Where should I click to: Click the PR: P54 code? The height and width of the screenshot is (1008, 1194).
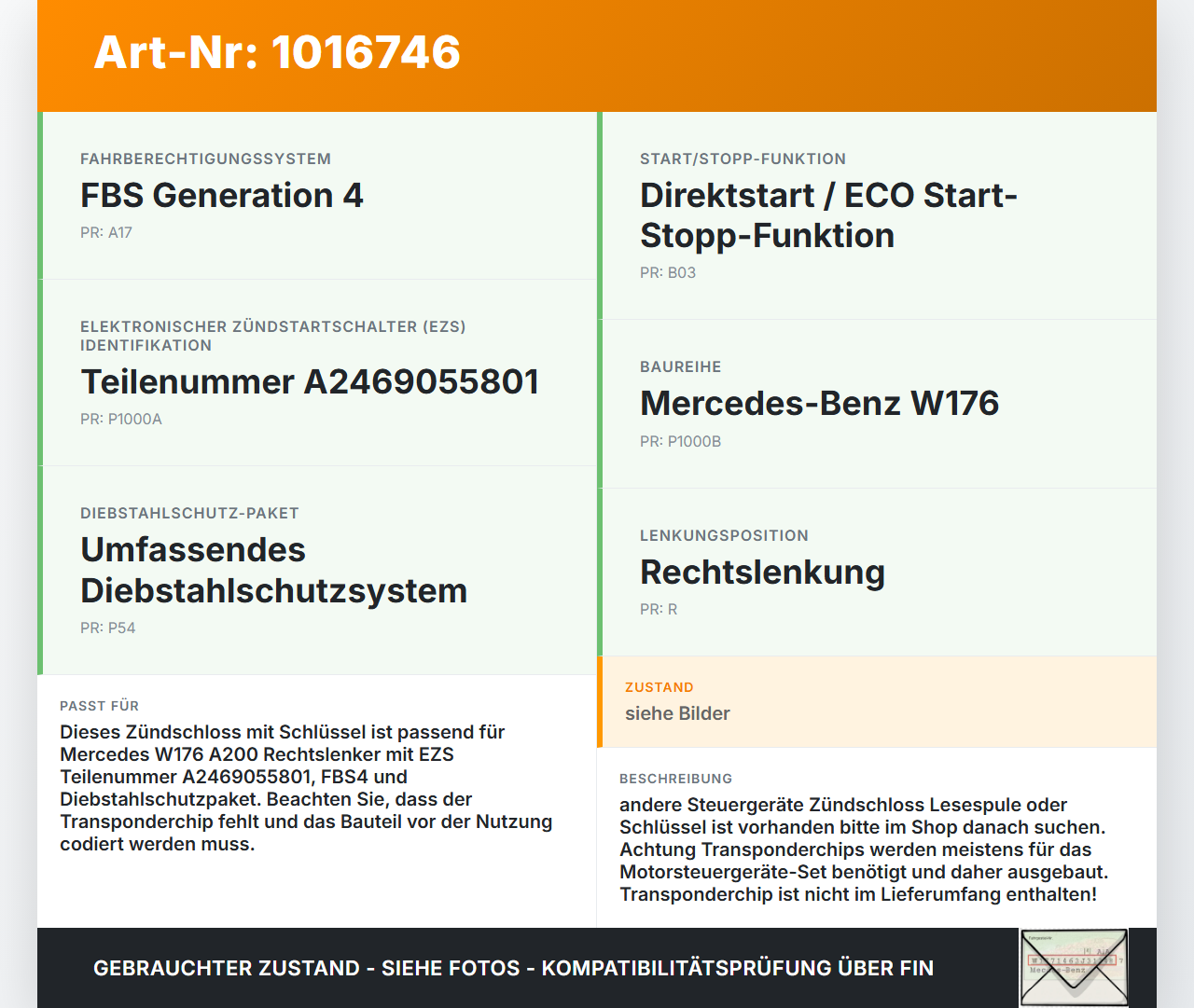click(108, 628)
